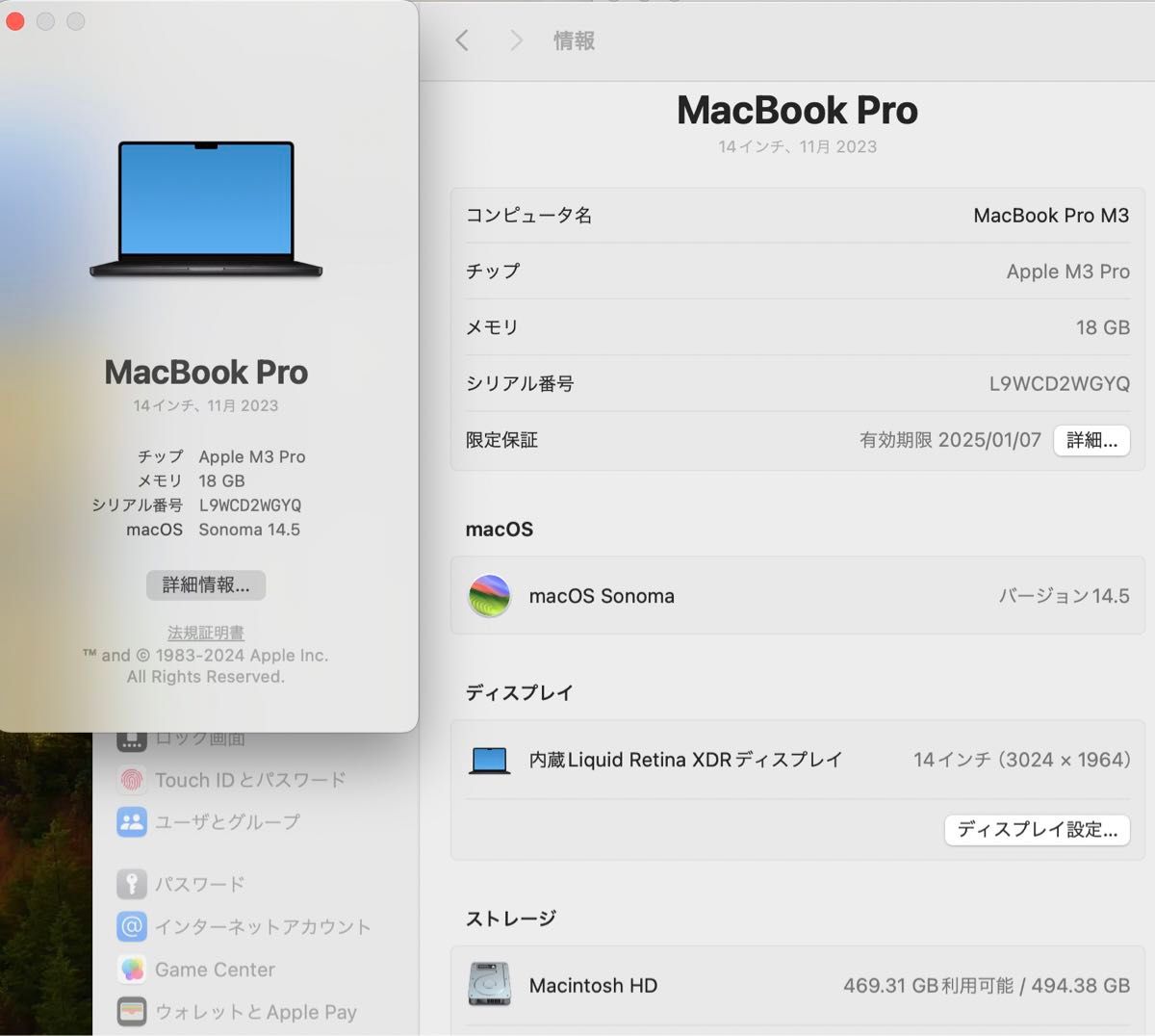Screen dimensions: 1155x1036
Task: Click the コンピュータ名 value MacBook Pro M3
Action: [x=1051, y=216]
